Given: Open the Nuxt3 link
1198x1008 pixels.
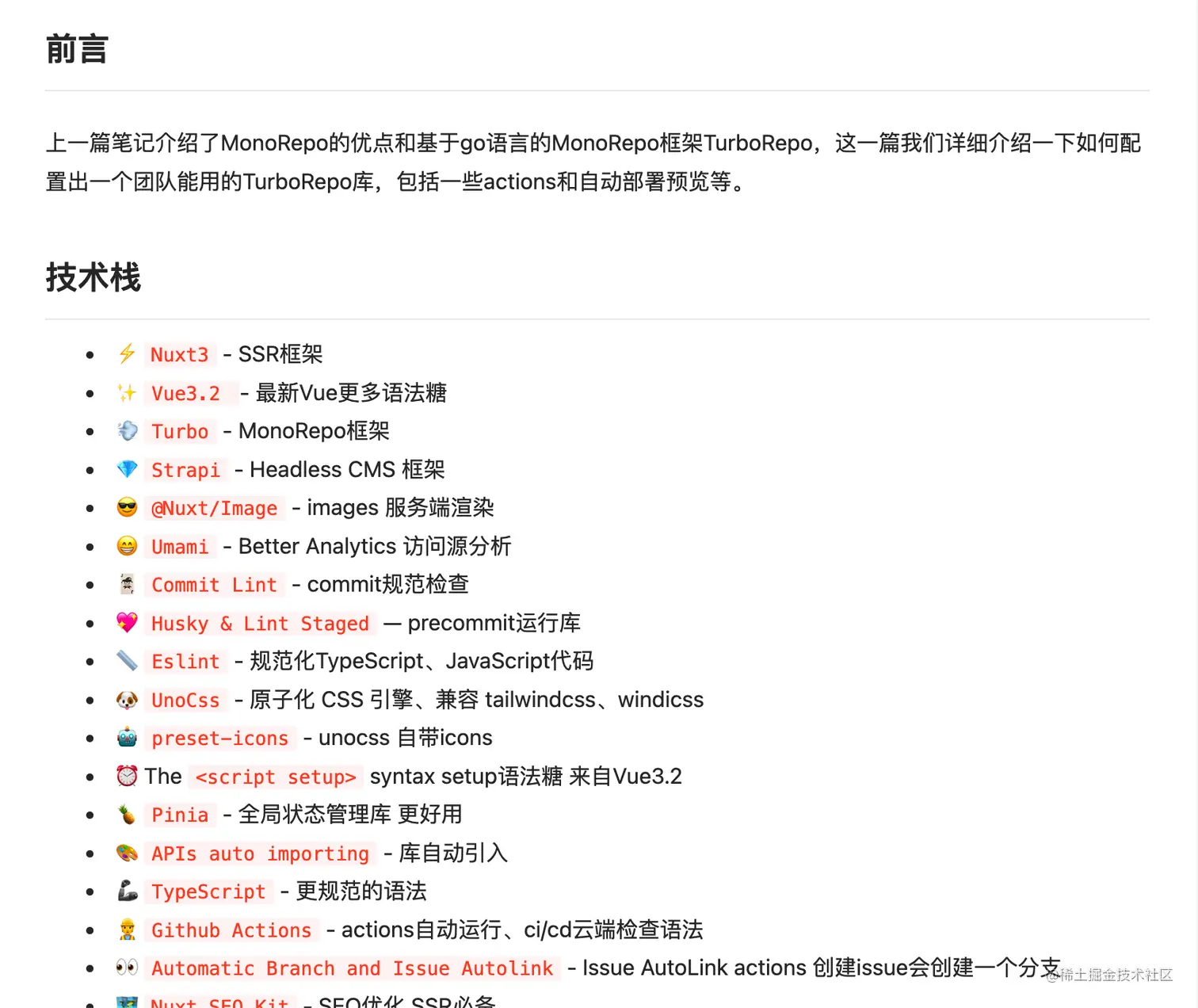Looking at the screenshot, I should click(x=180, y=354).
